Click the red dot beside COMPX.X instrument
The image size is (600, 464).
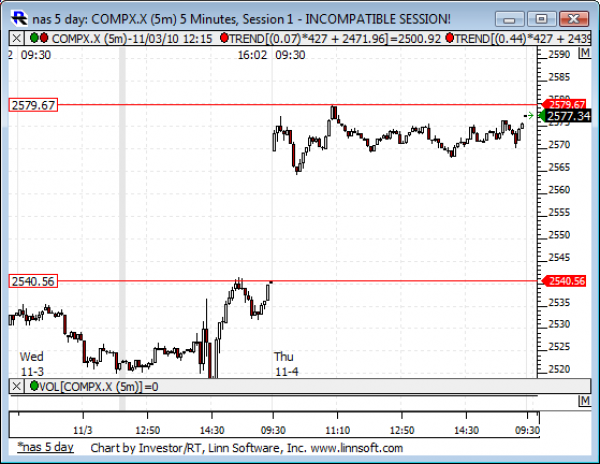pos(44,38)
